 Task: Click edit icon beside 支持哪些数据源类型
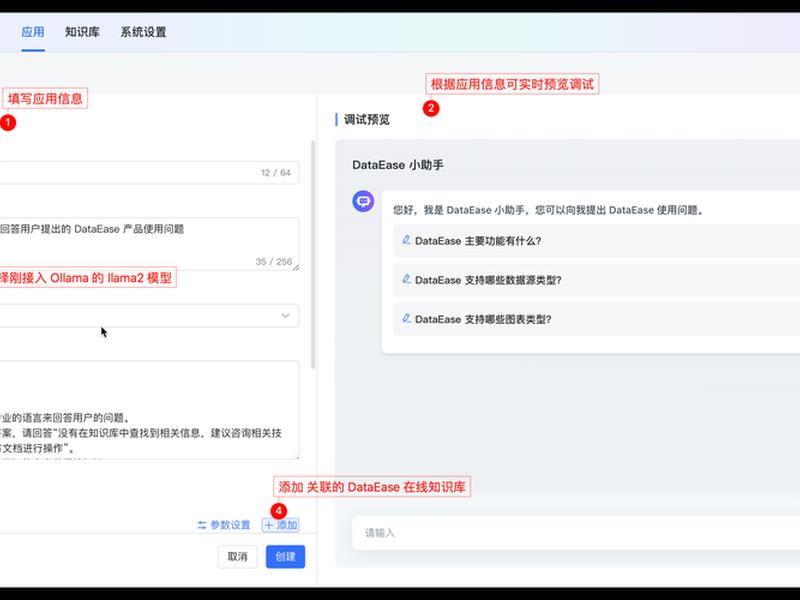click(407, 279)
